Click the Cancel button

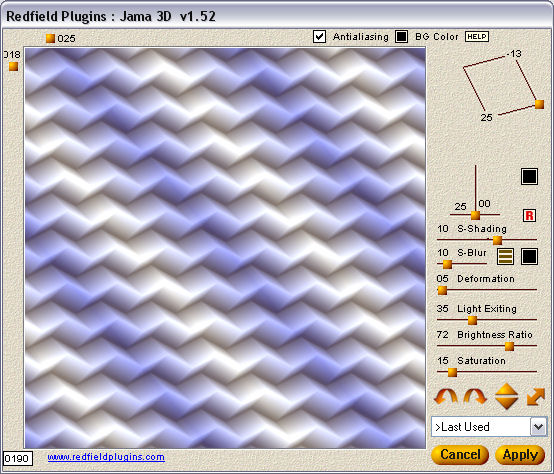(x=460, y=455)
